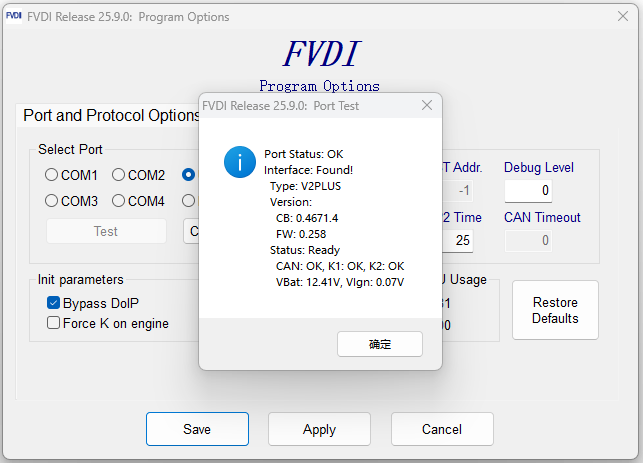Click the Restore Defaults button
The height and width of the screenshot is (463, 643).
pos(555,310)
